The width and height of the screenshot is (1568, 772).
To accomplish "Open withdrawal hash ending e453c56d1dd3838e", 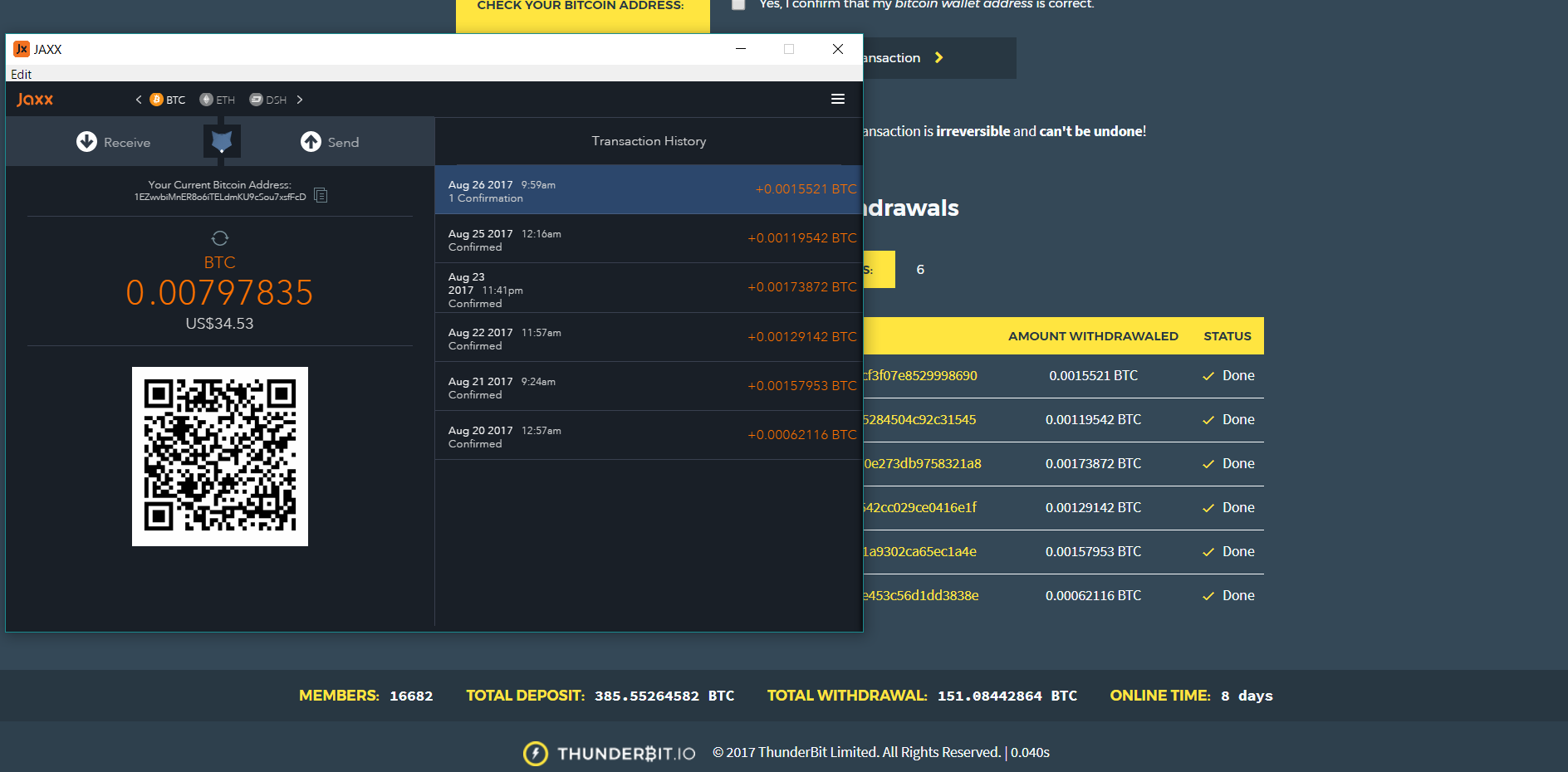I will pyautogui.click(x=921, y=596).
